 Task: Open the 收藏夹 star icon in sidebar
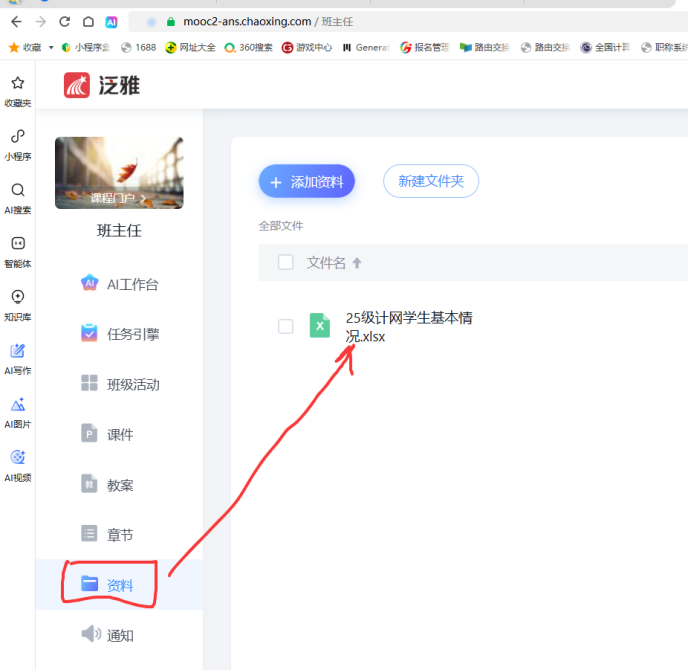pos(17,84)
